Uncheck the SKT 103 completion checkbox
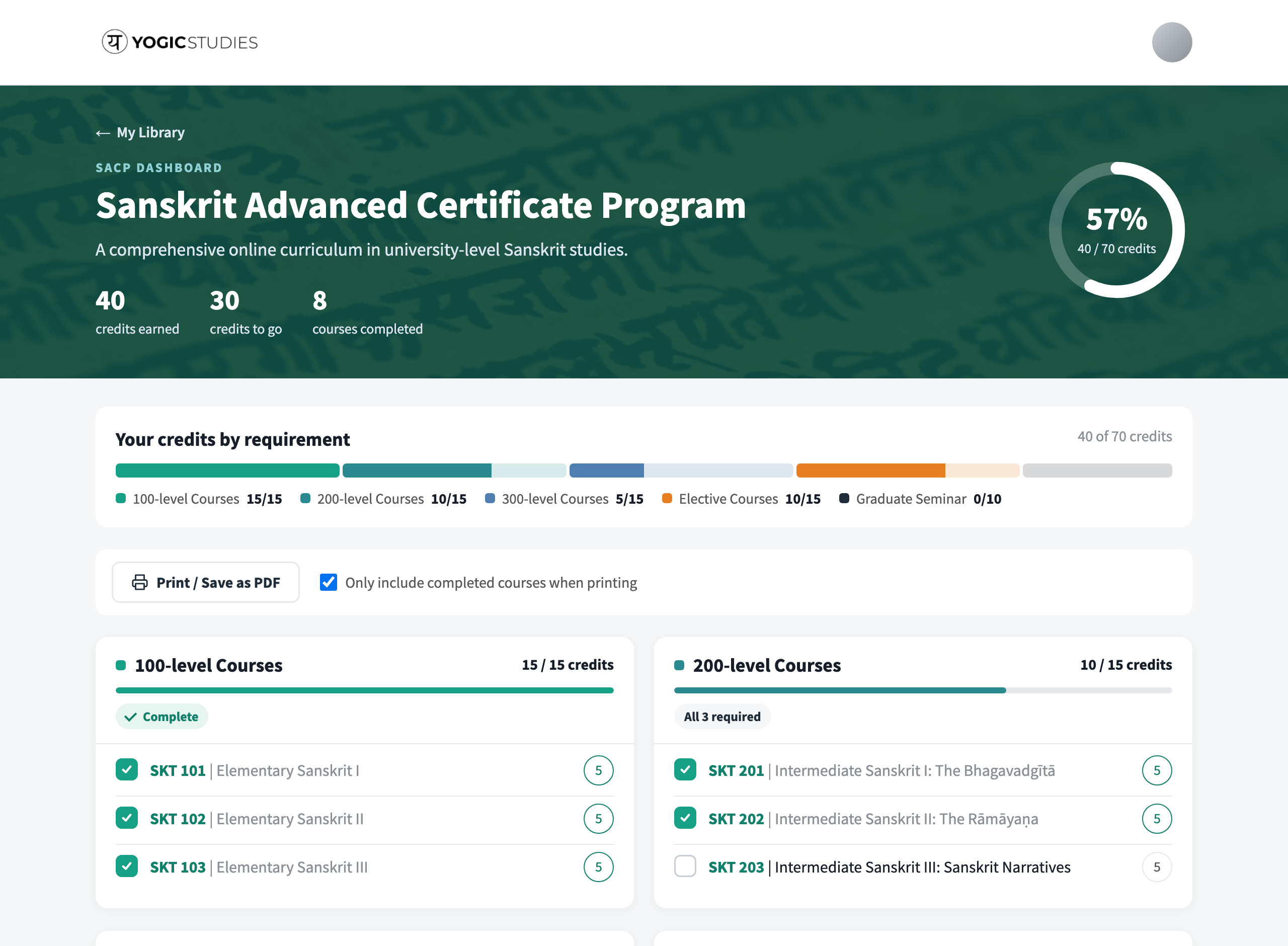 [x=126, y=866]
